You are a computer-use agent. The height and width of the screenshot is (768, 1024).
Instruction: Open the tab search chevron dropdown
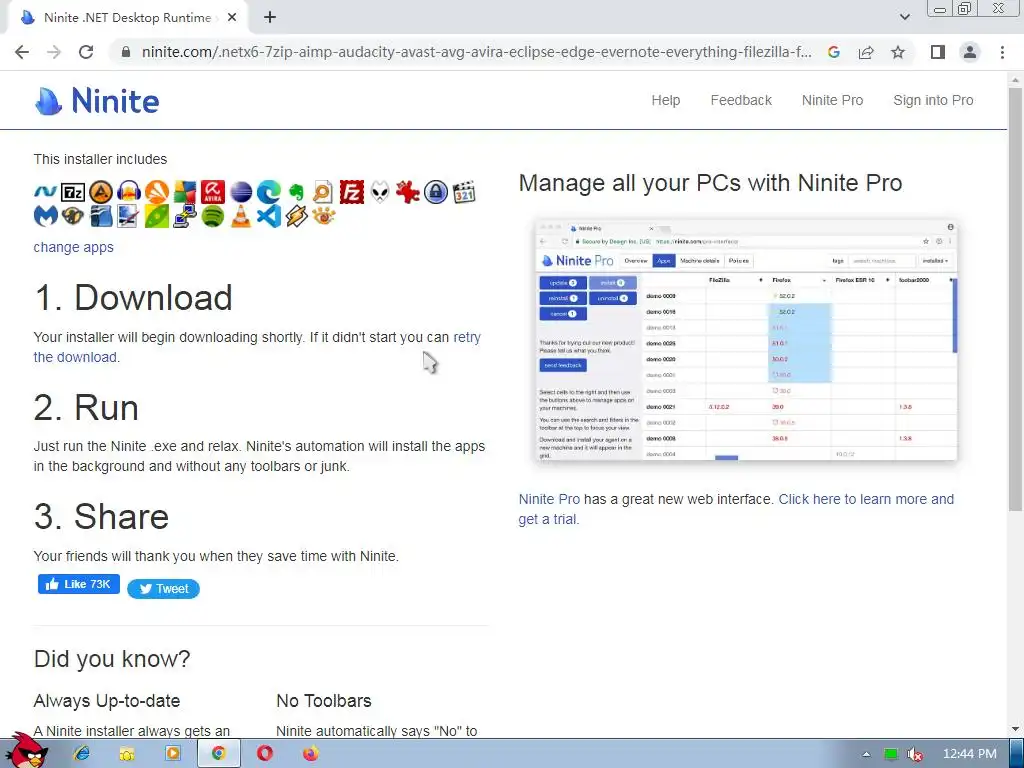(x=904, y=17)
